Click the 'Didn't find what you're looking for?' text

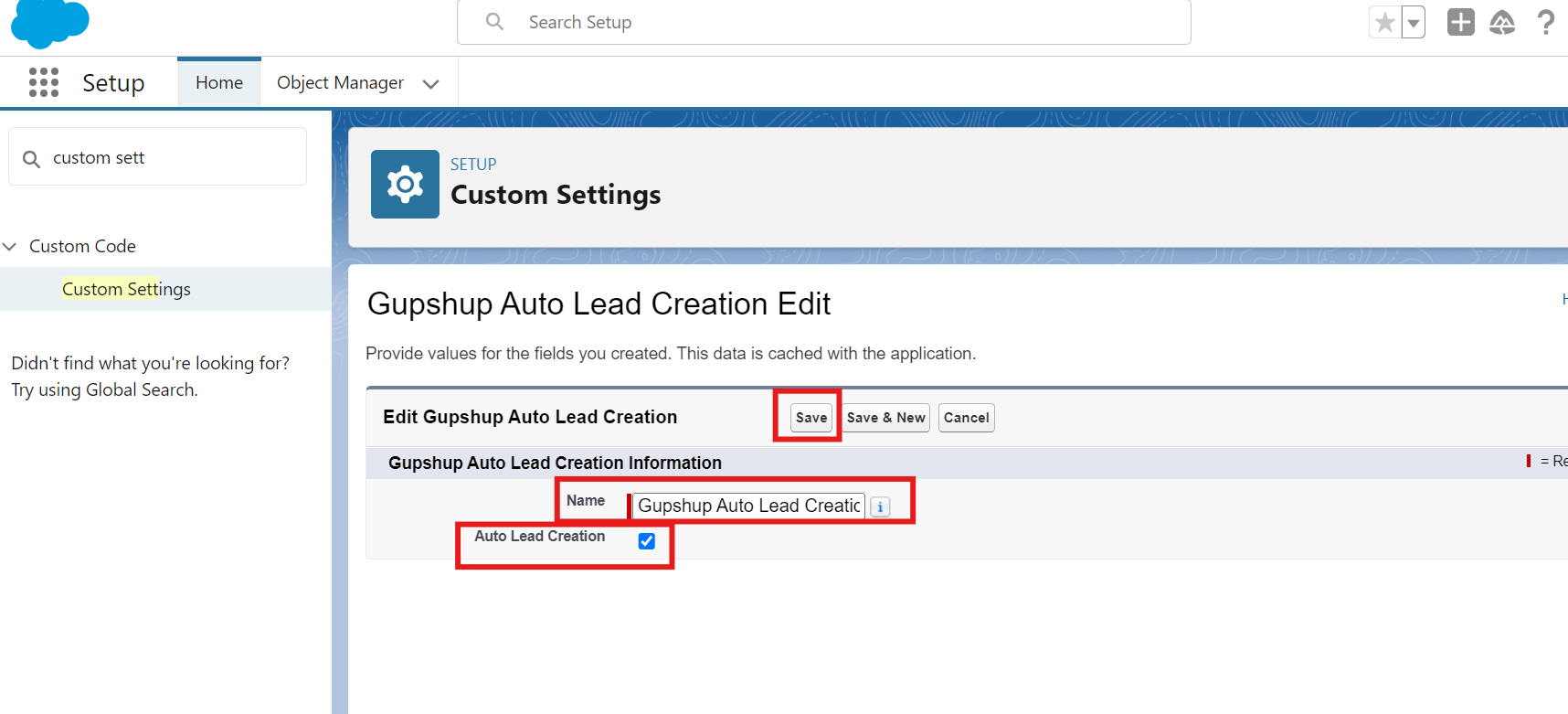(151, 363)
